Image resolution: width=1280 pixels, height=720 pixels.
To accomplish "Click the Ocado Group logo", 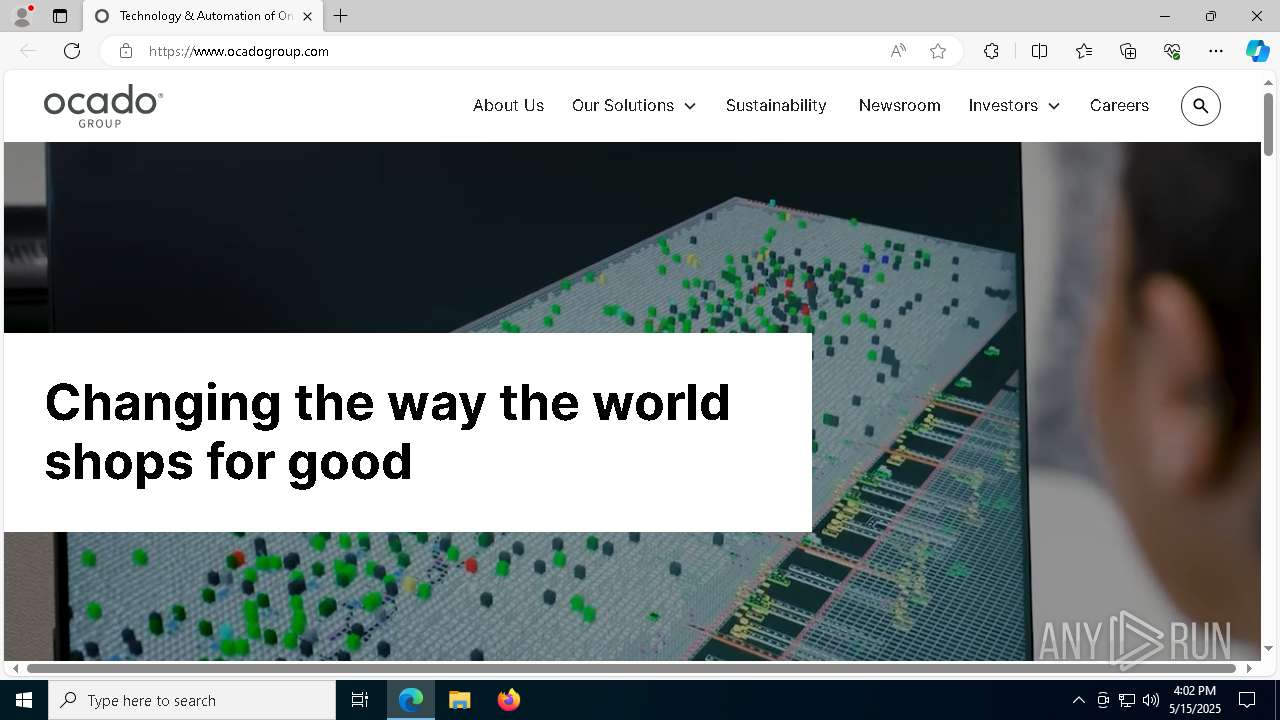I will (103, 106).
